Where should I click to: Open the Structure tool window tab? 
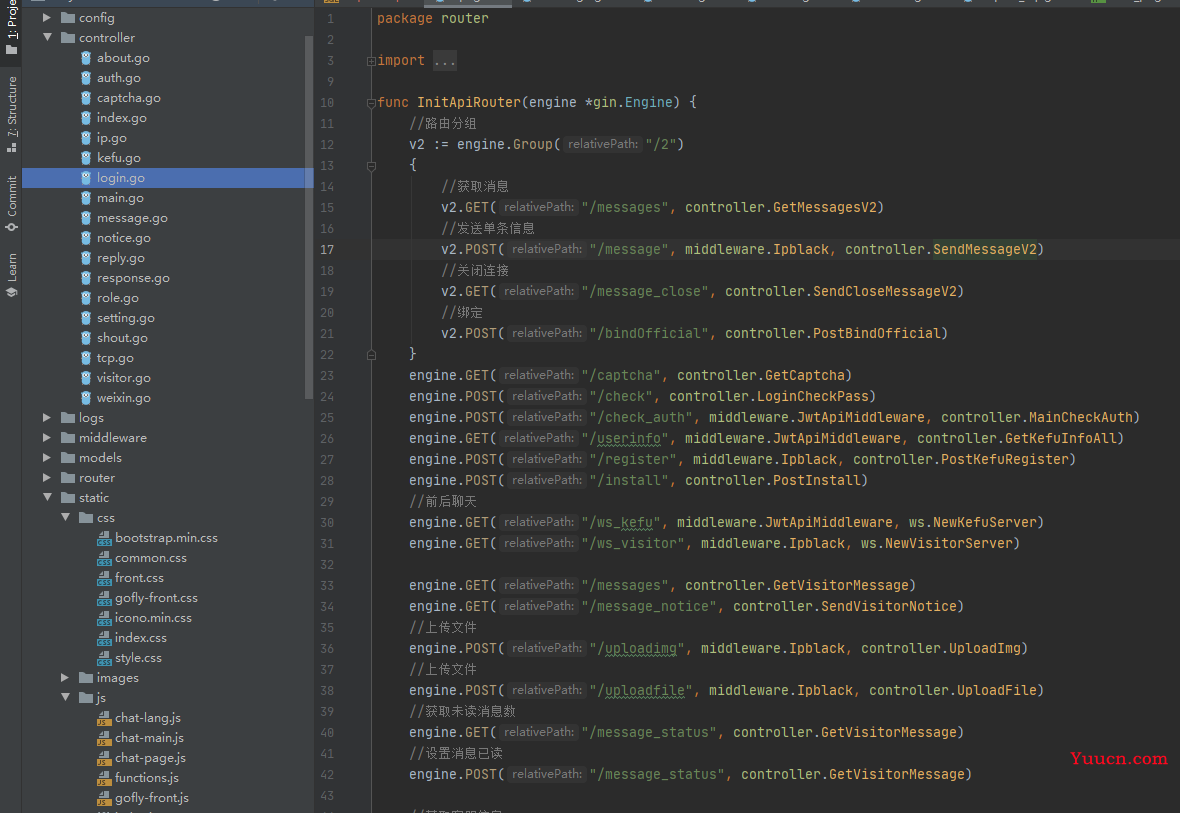(x=11, y=113)
